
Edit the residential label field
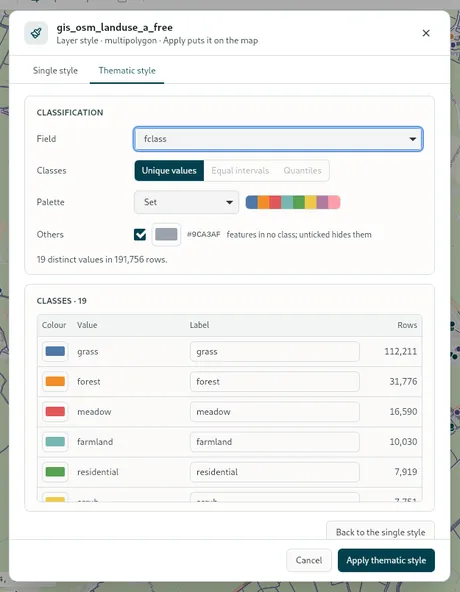click(275, 472)
